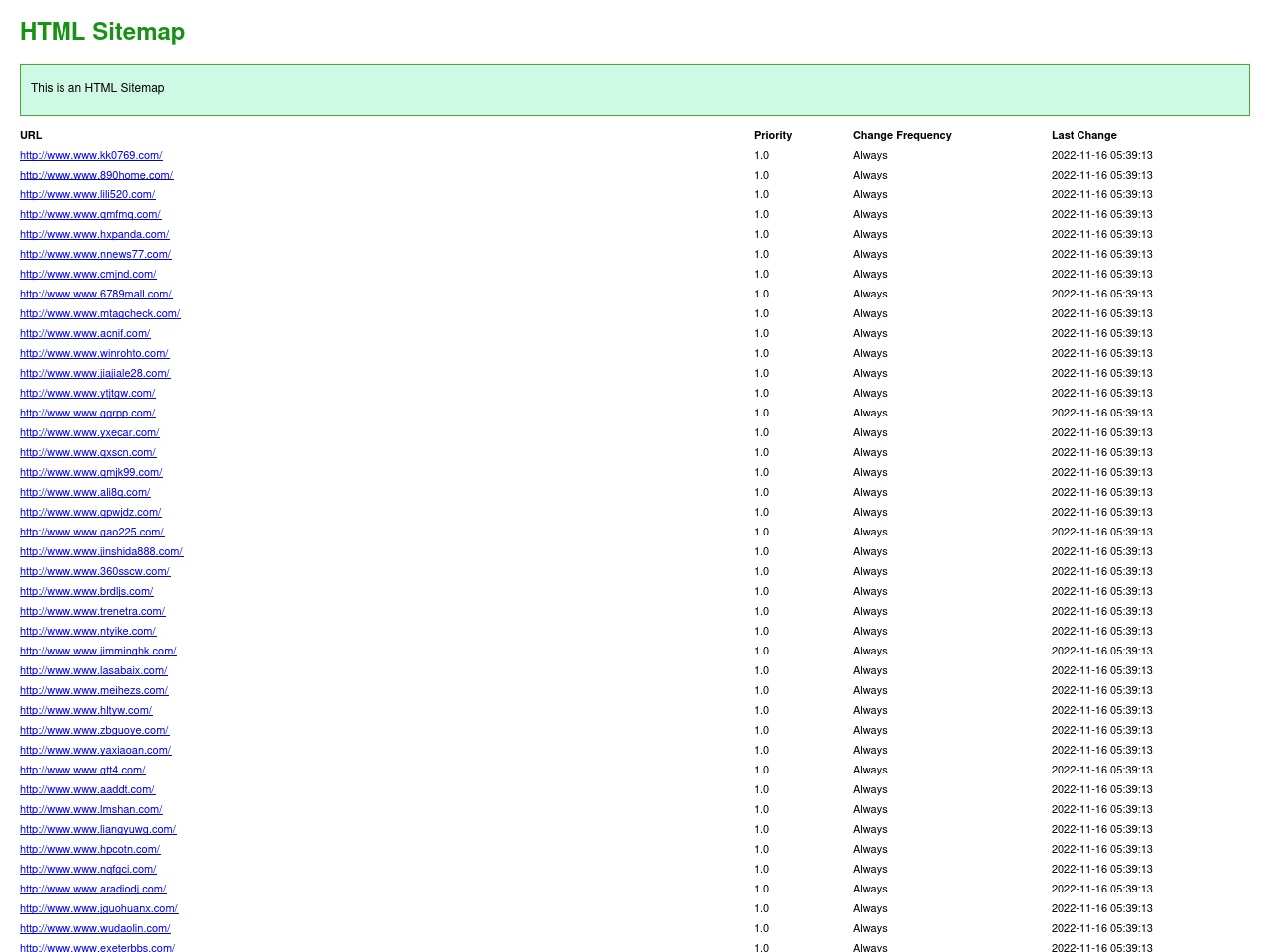Select the 'This is an HTML Sitemap' notice text
The width and height of the screenshot is (1270, 952).
pyautogui.click(x=97, y=88)
